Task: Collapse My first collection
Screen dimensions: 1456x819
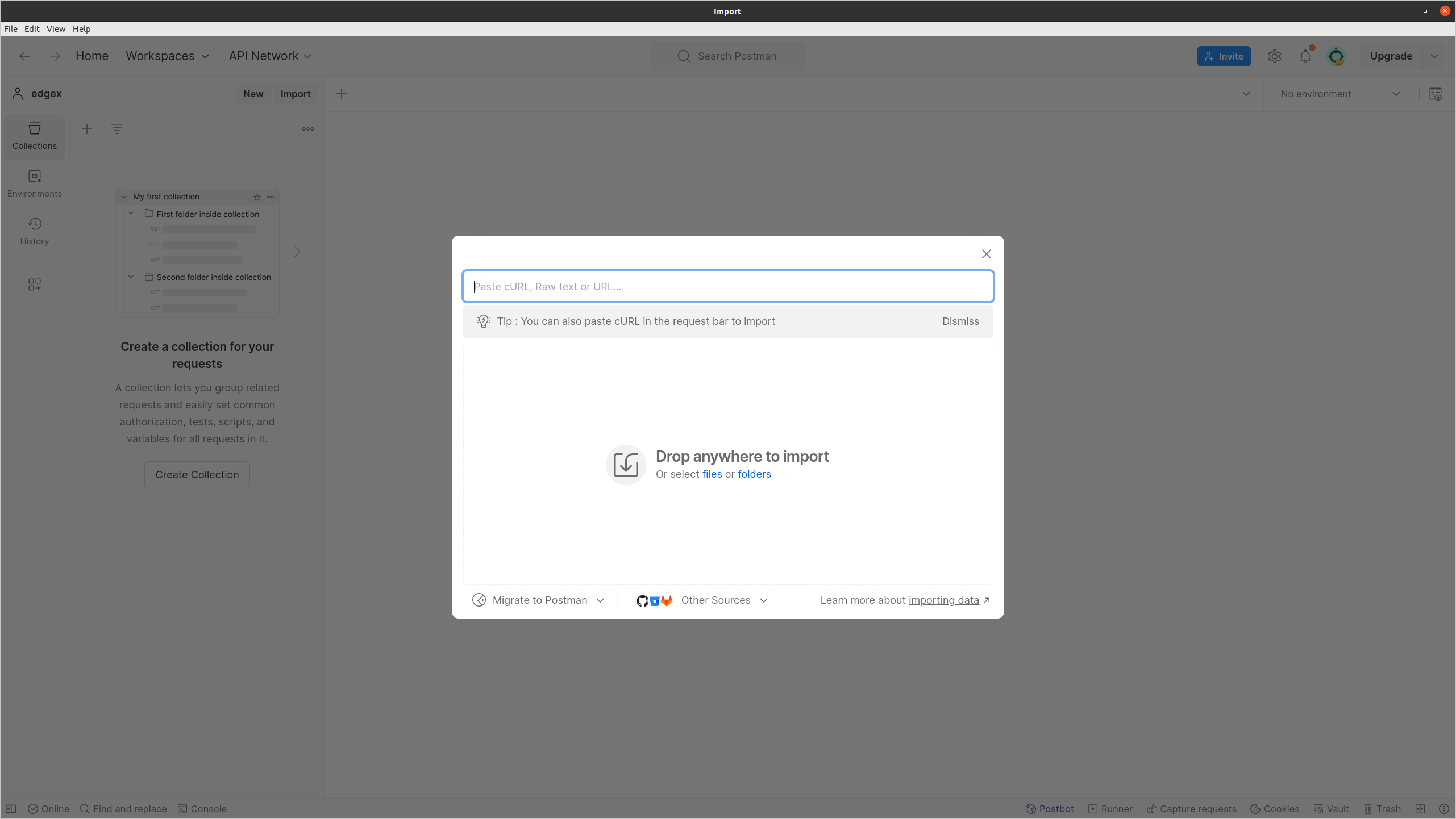Action: [124, 197]
